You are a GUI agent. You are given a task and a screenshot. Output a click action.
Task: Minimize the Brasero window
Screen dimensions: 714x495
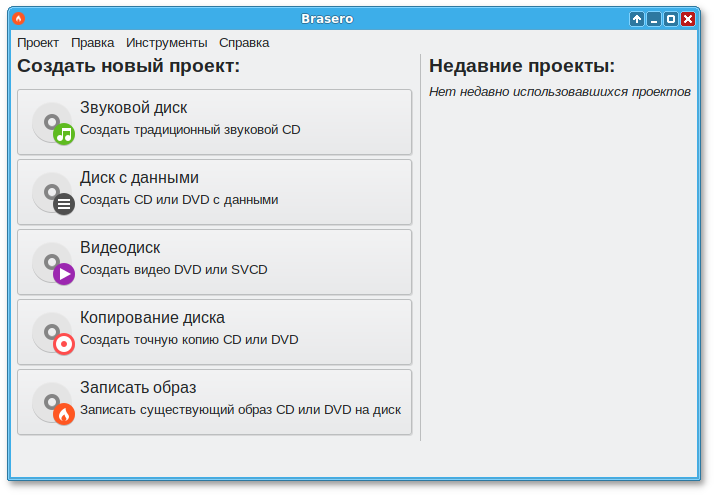point(653,19)
